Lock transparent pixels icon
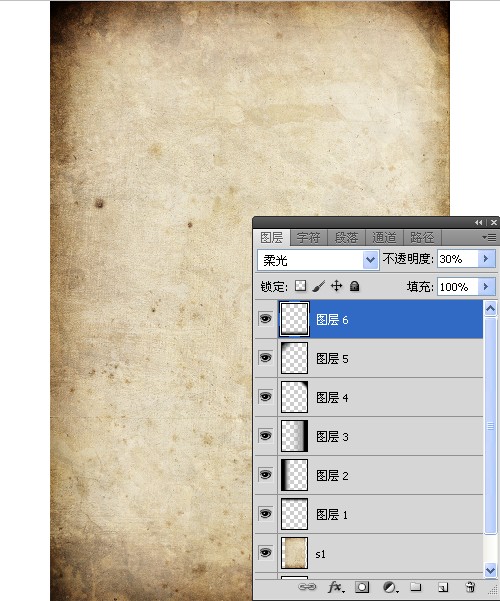Viewport: 500px width, 601px height. pos(300,286)
